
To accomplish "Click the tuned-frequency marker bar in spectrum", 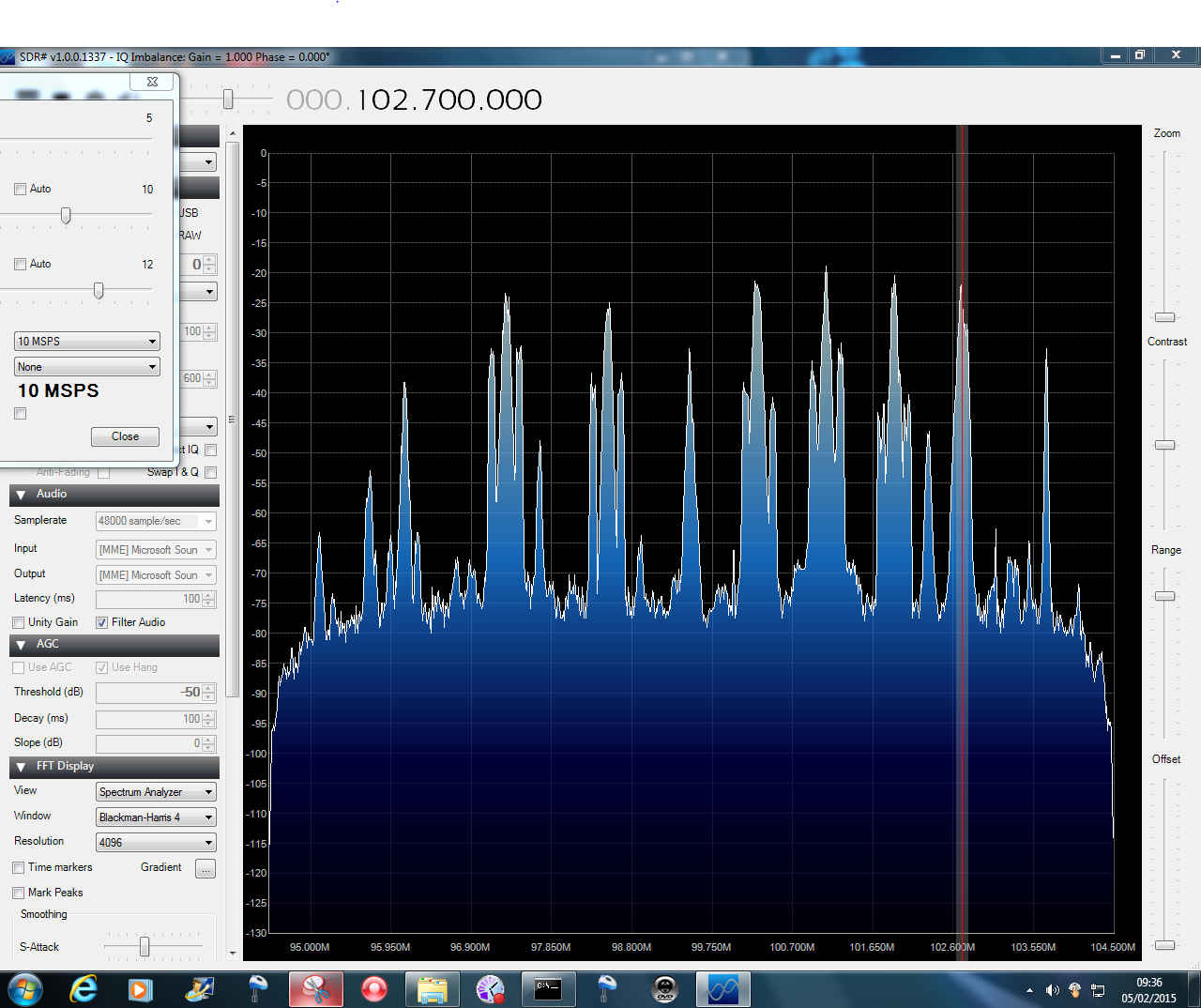I will (x=962, y=542).
